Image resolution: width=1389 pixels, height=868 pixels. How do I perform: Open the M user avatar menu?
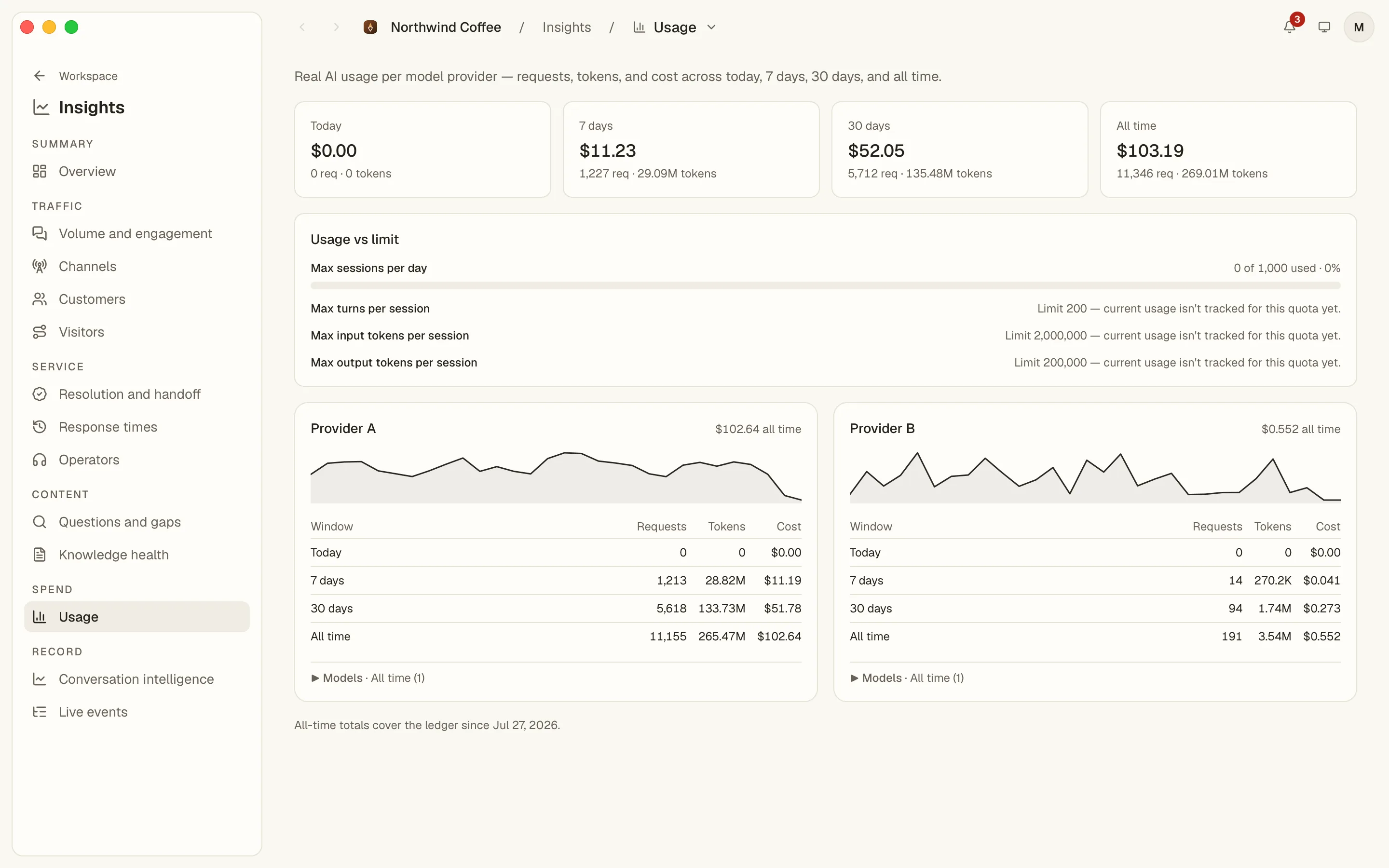coord(1359,27)
